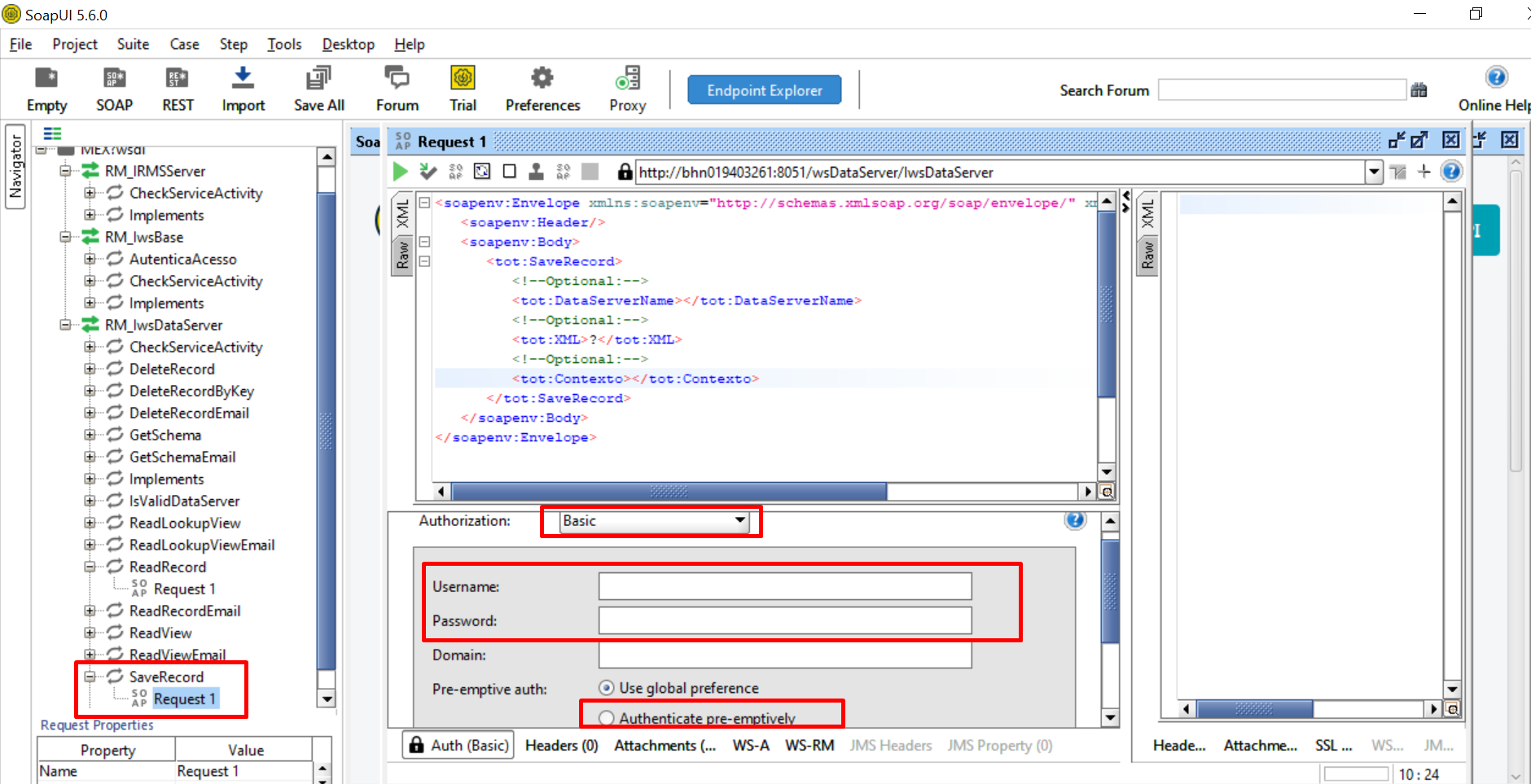
Task: Select the Auth (Basic) tab
Action: pyautogui.click(x=459, y=745)
